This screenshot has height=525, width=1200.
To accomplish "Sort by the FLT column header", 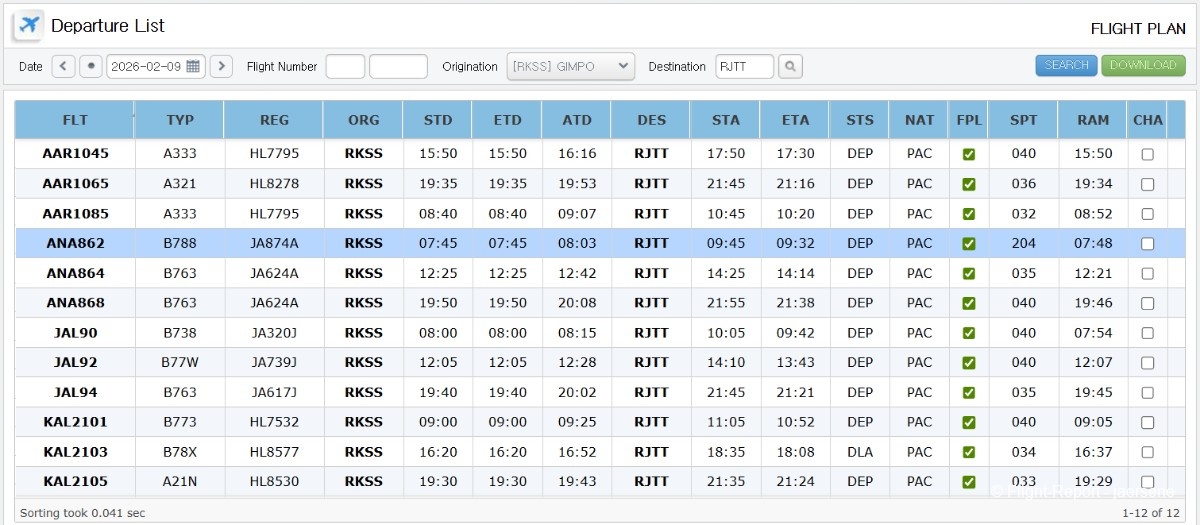I will (x=75, y=120).
